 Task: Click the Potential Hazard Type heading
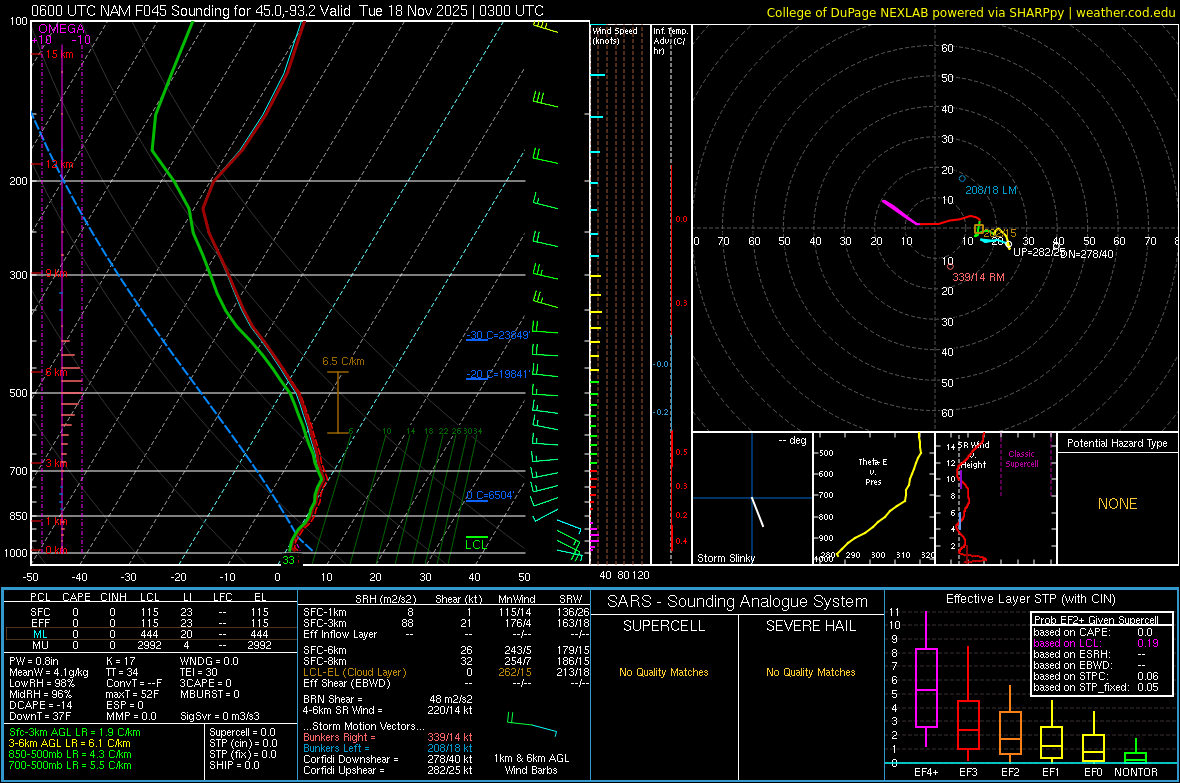1117,443
